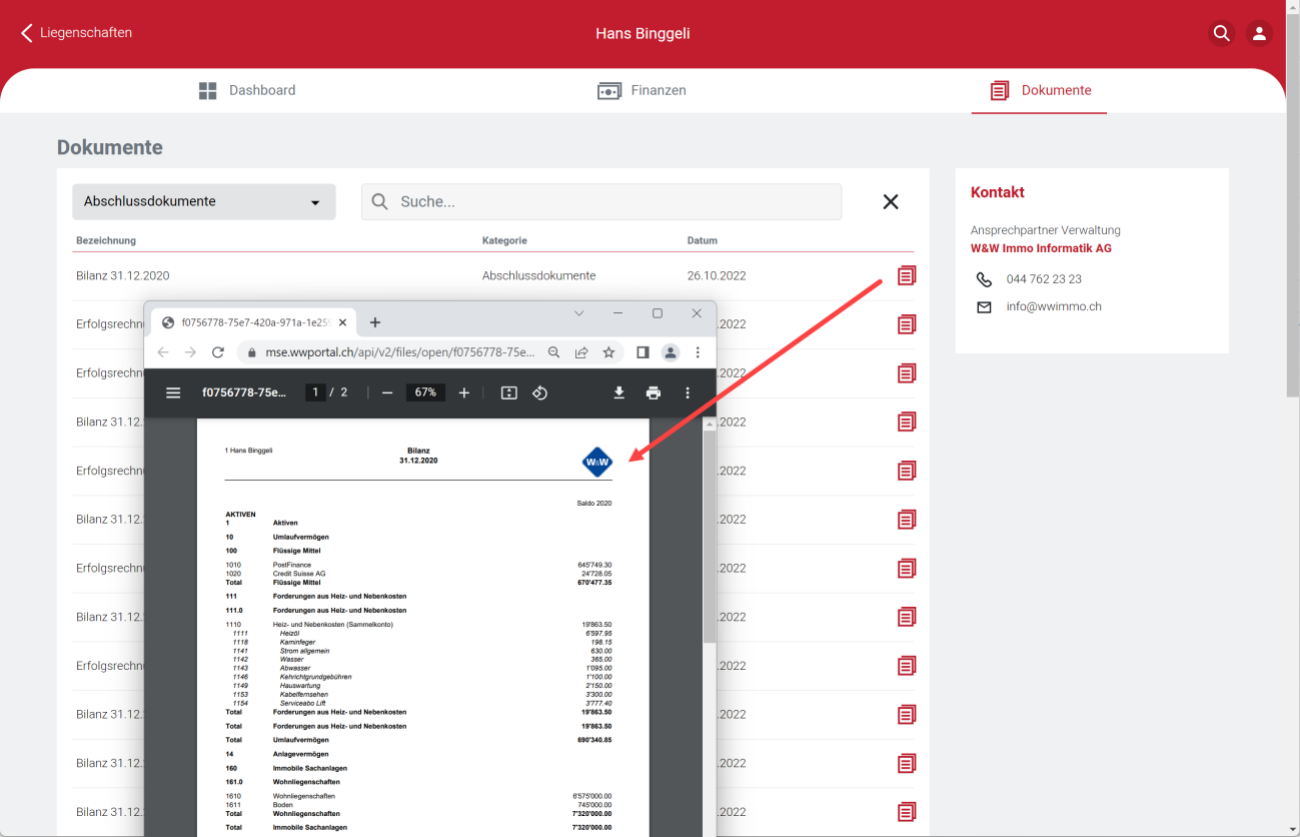Clear the filter with the X beside the search field
Image resolution: width=1300 pixels, height=837 pixels.
coord(890,202)
